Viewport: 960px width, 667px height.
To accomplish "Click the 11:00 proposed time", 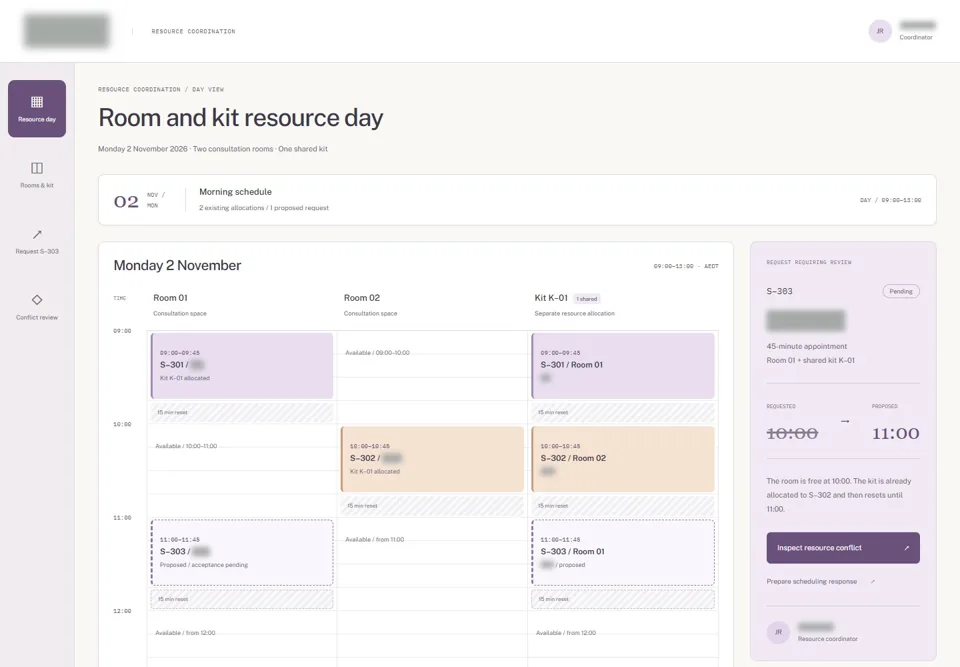I will pyautogui.click(x=896, y=434).
